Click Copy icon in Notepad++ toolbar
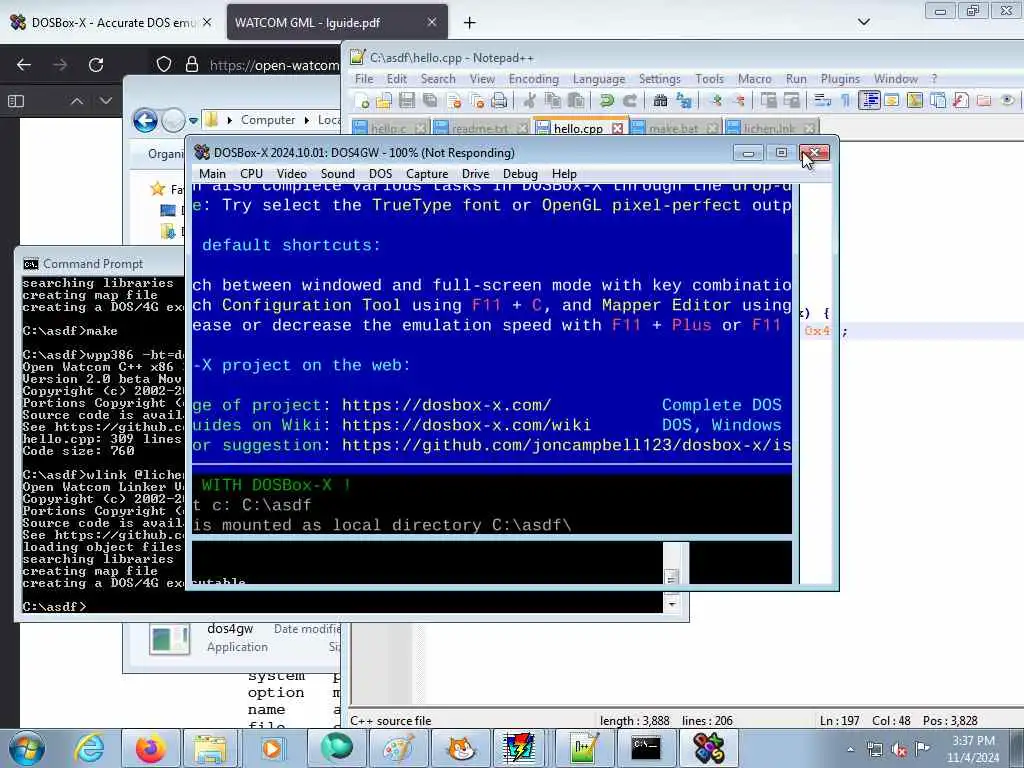Image resolution: width=1024 pixels, height=768 pixels. (x=552, y=100)
